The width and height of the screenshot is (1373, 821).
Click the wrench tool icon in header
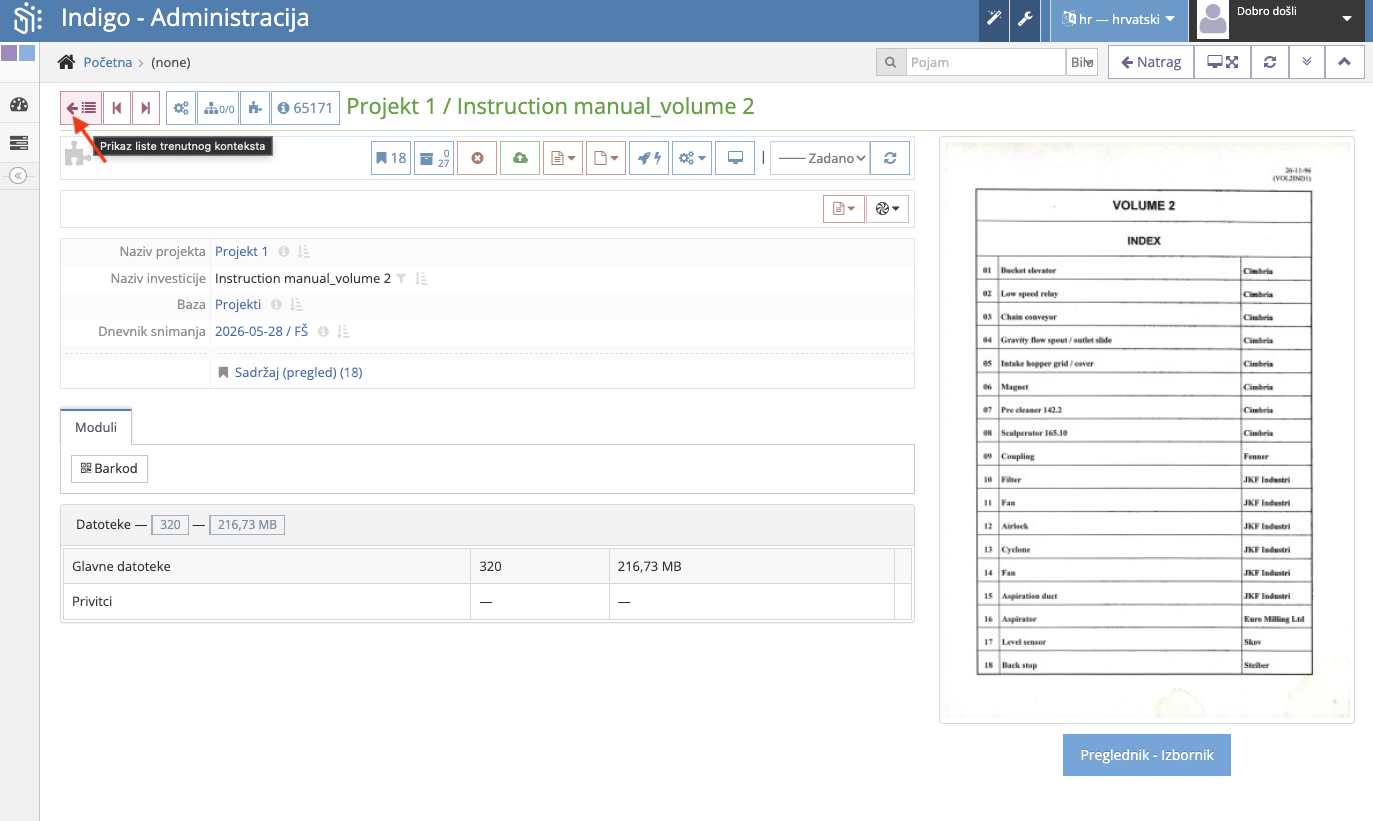click(1025, 18)
